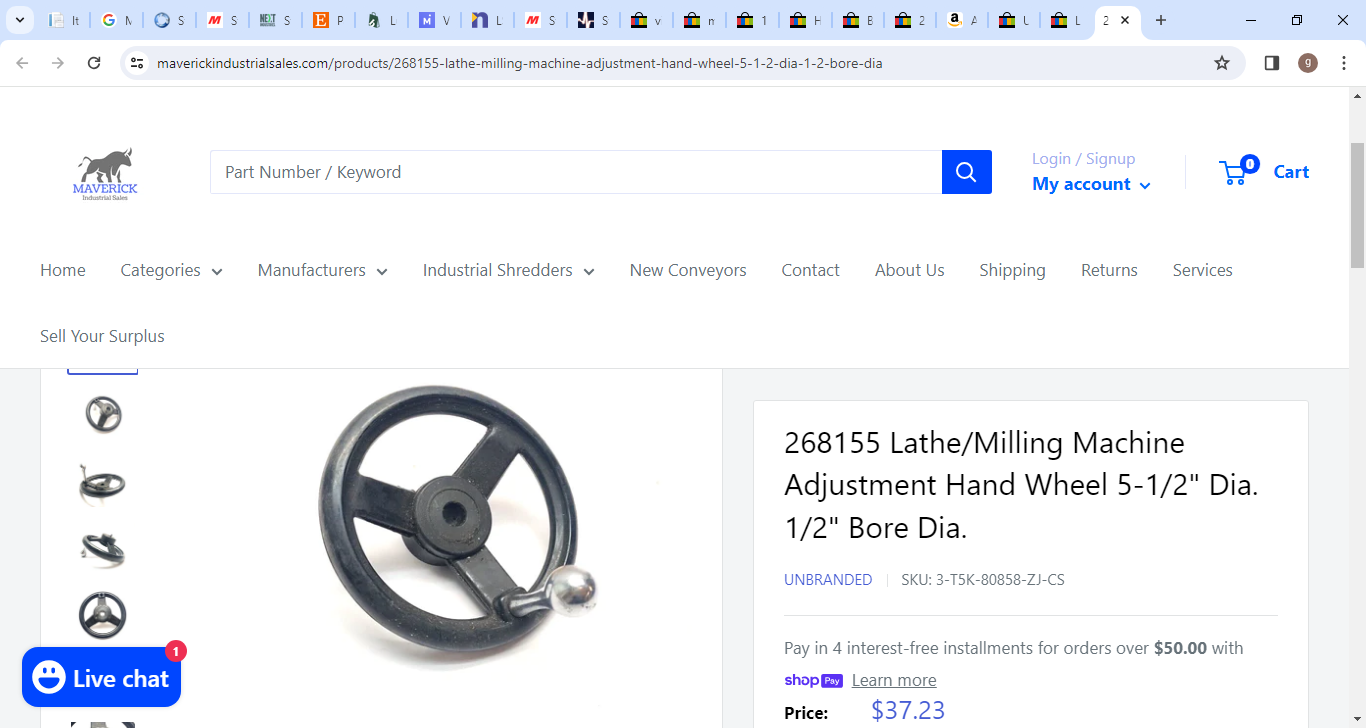Go back with the browser back arrow
1366x728 pixels.
[22, 63]
